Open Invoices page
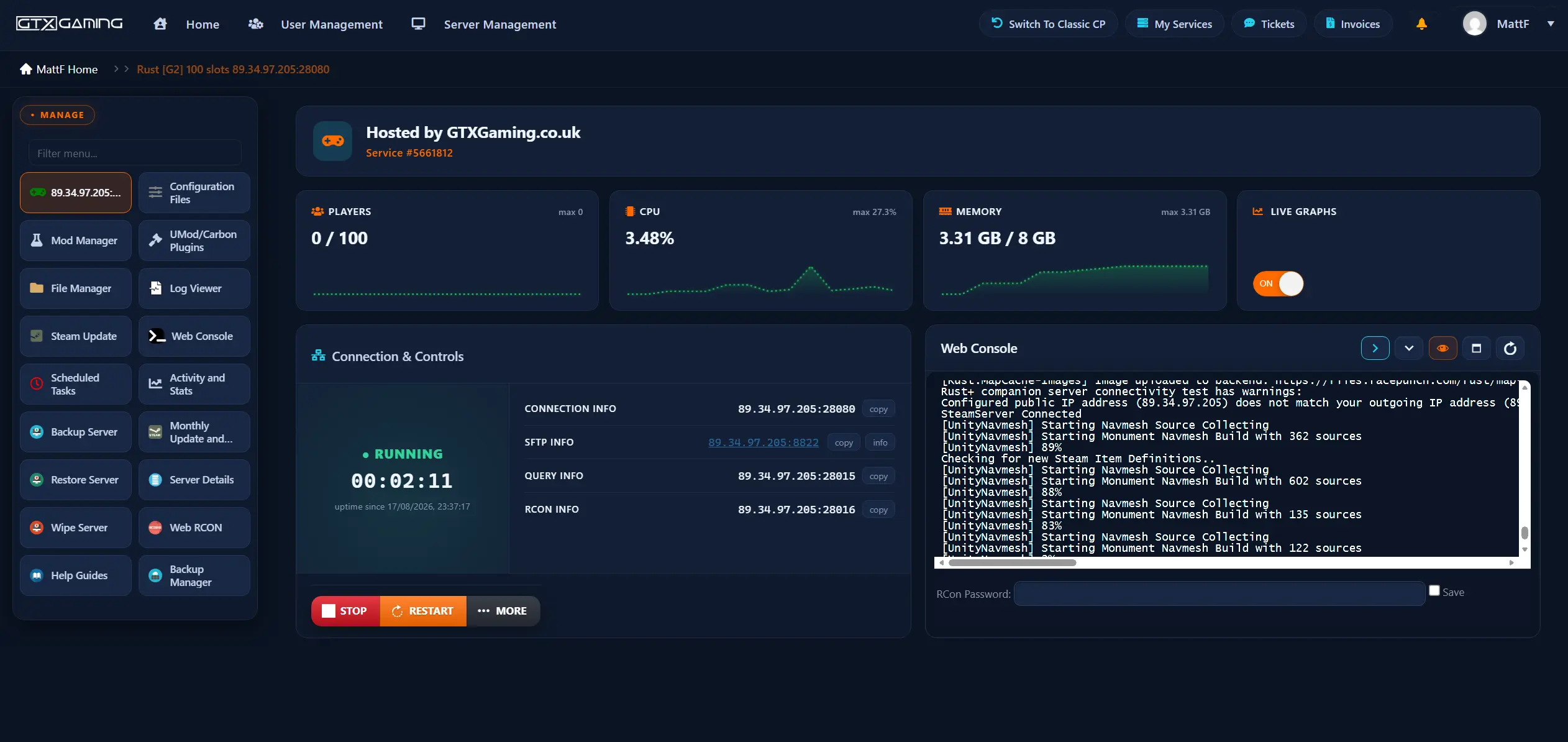Viewport: 1568px width, 742px height. click(1352, 24)
